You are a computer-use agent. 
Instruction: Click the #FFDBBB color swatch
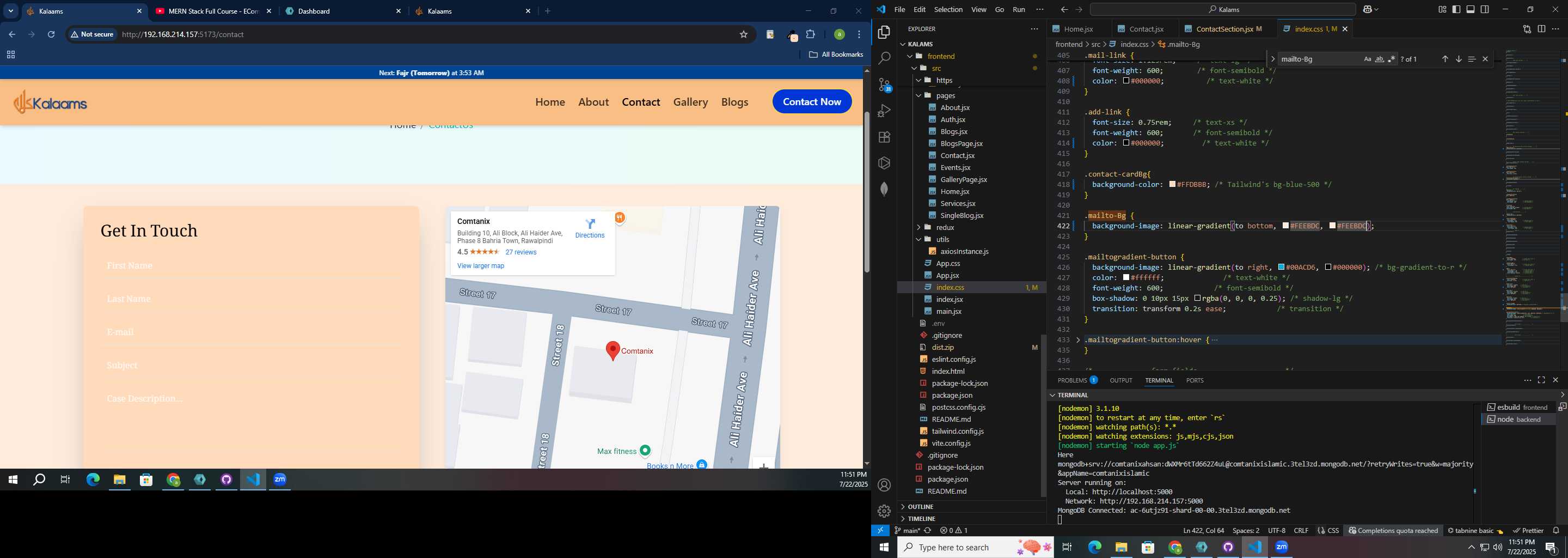click(1172, 185)
